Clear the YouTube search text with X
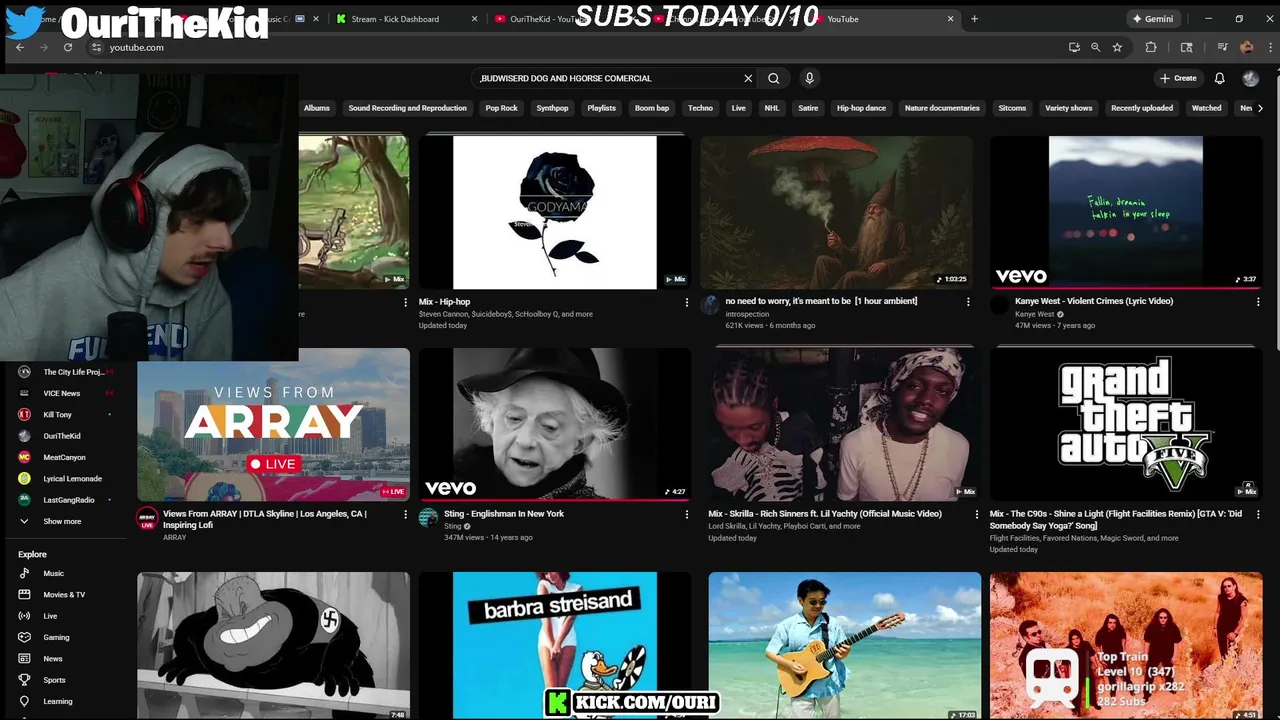Image resolution: width=1280 pixels, height=720 pixels. tap(748, 78)
